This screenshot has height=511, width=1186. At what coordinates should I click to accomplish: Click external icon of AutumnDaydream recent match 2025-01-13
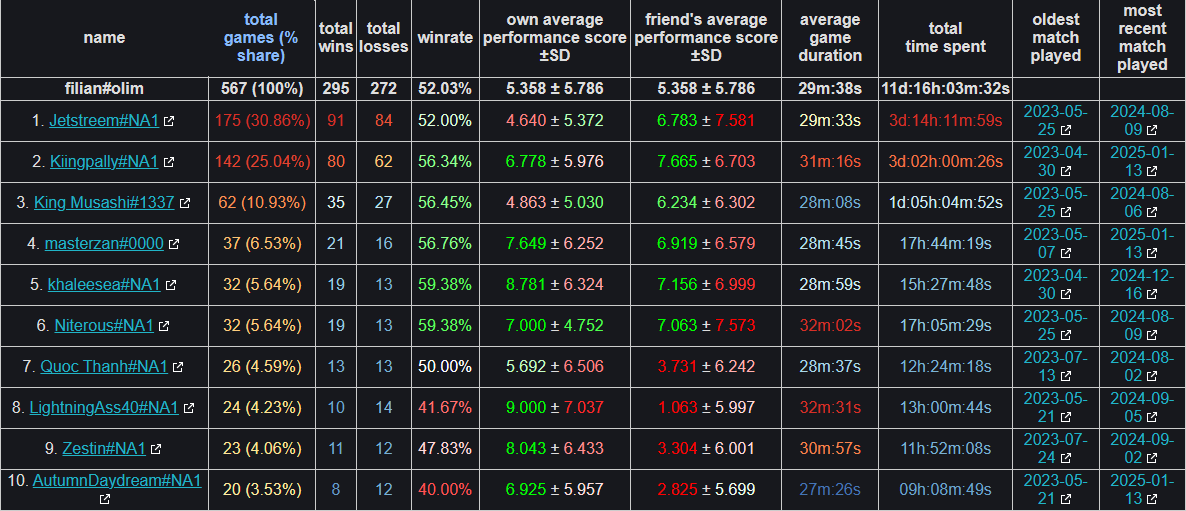point(1151,499)
